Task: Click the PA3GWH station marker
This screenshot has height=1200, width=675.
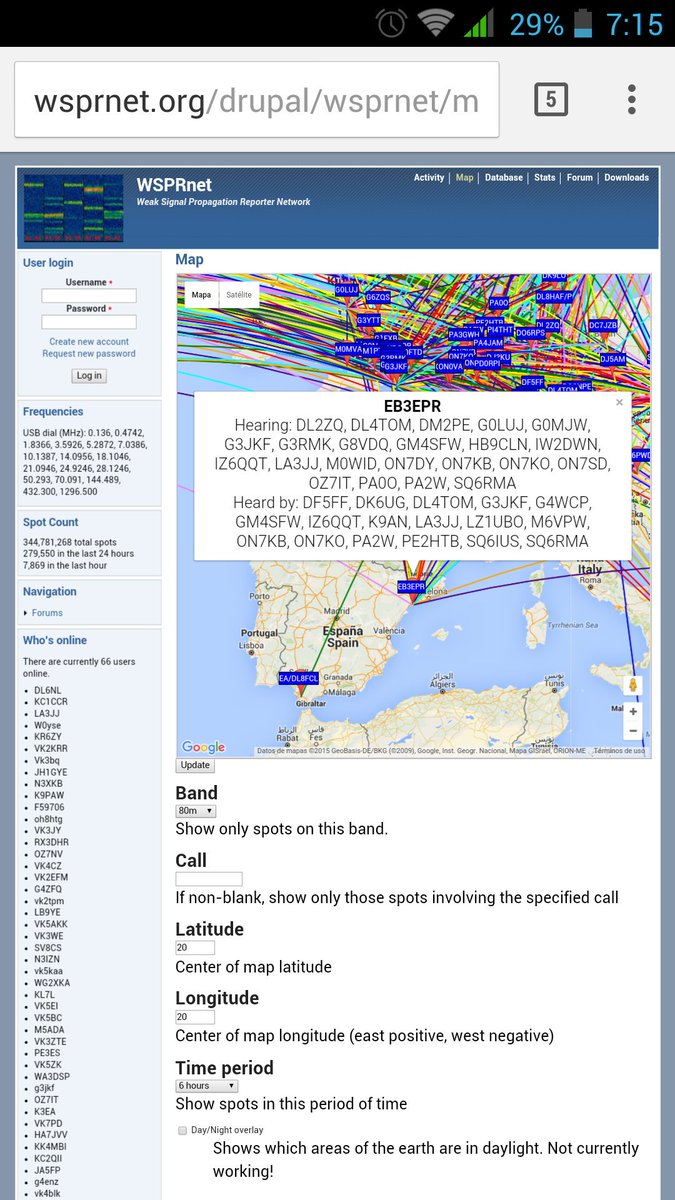Action: point(465,335)
